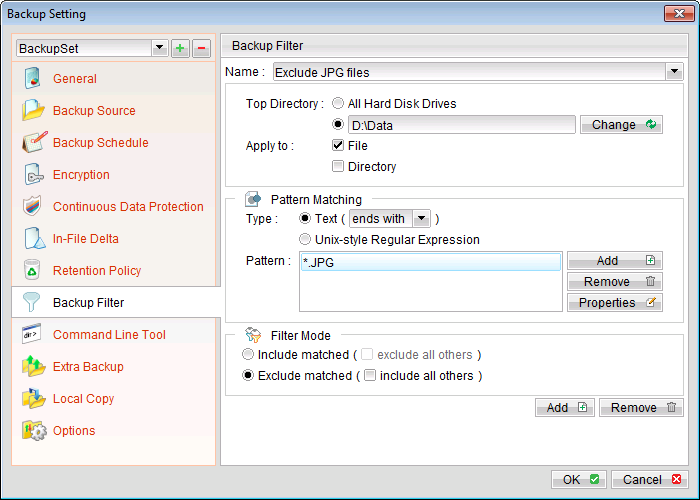
Task: Click Add pattern button
Action: (x=615, y=261)
